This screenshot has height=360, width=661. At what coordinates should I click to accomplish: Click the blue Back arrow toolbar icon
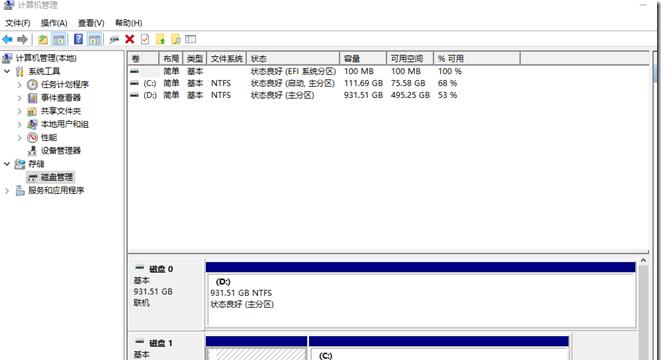8,39
